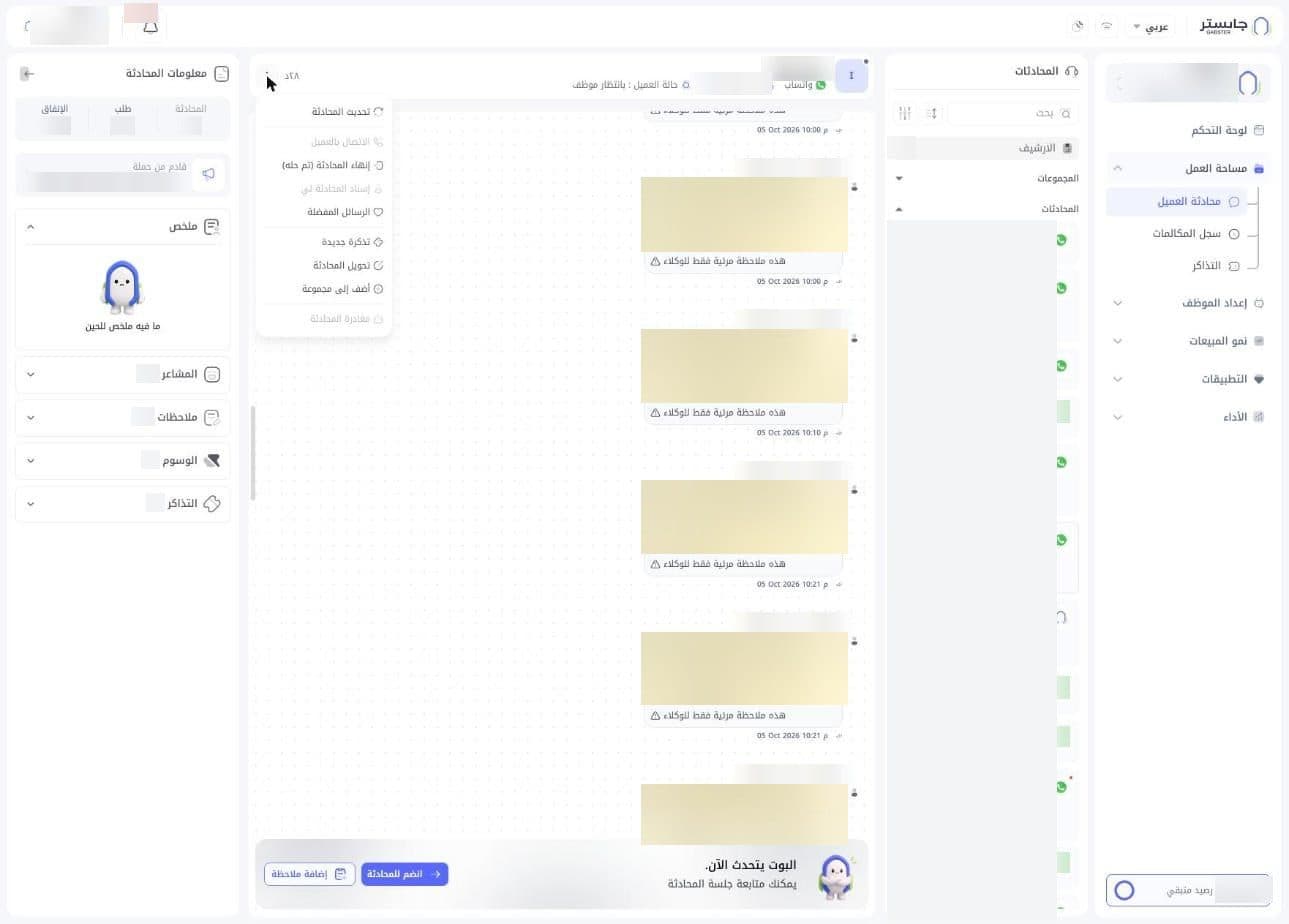Image resolution: width=1289 pixels, height=924 pixels.
Task: Click the جابستر logo in the header
Action: [1234, 26]
